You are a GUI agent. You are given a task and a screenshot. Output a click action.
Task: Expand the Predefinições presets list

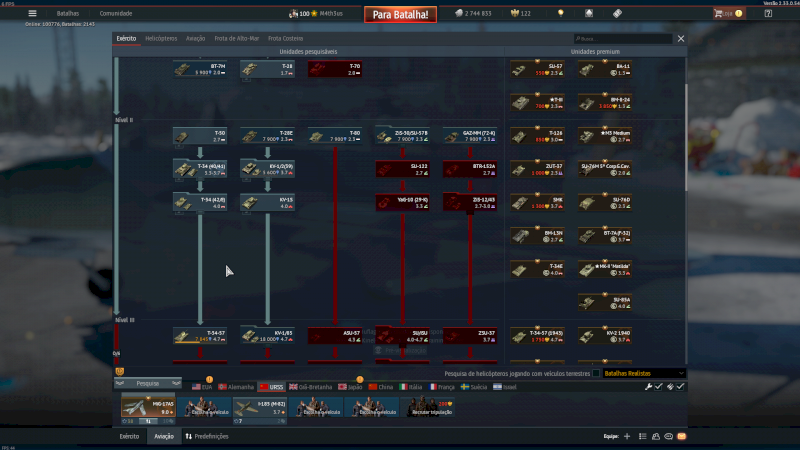(x=207, y=436)
